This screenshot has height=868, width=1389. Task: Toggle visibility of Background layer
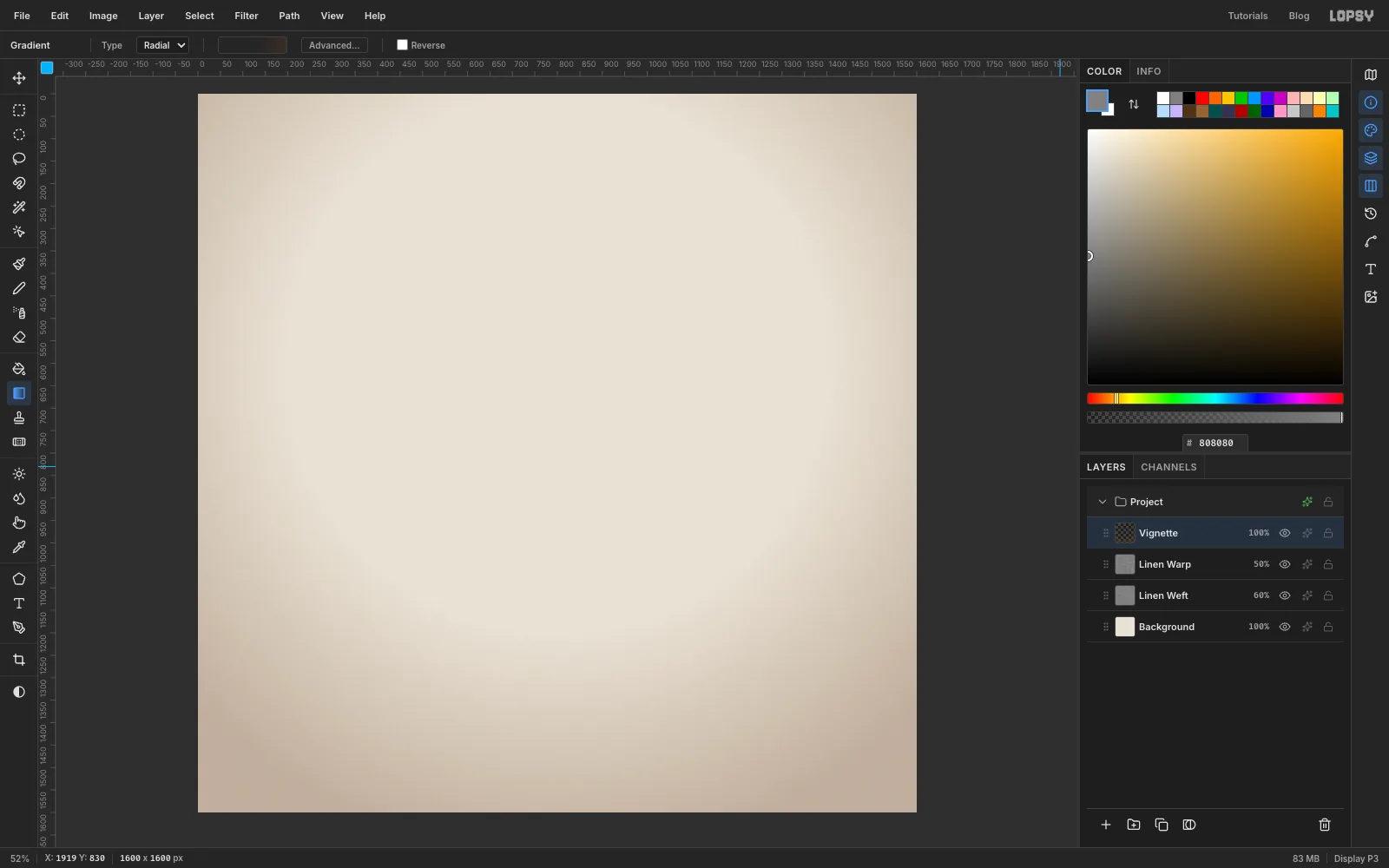pyautogui.click(x=1285, y=627)
